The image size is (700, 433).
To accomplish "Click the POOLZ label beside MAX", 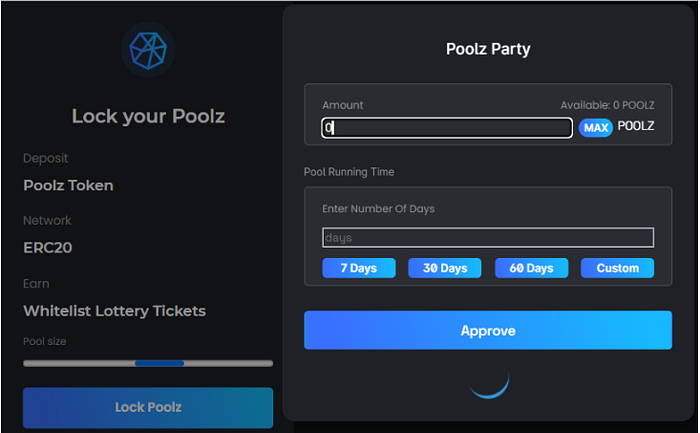I will point(635,127).
